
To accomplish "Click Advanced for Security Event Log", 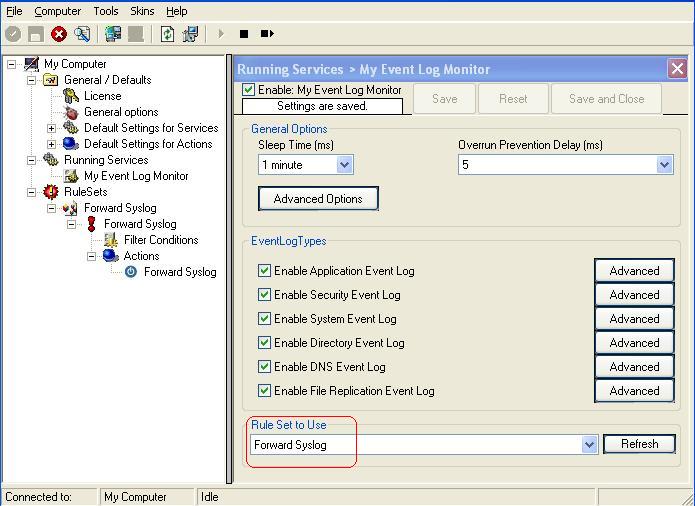I will tap(634, 295).
